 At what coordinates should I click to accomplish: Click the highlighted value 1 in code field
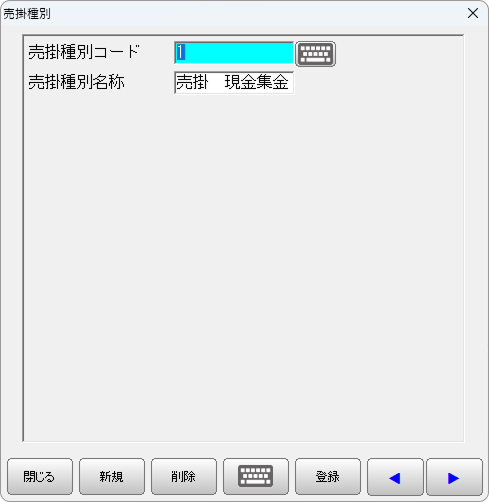(180, 52)
